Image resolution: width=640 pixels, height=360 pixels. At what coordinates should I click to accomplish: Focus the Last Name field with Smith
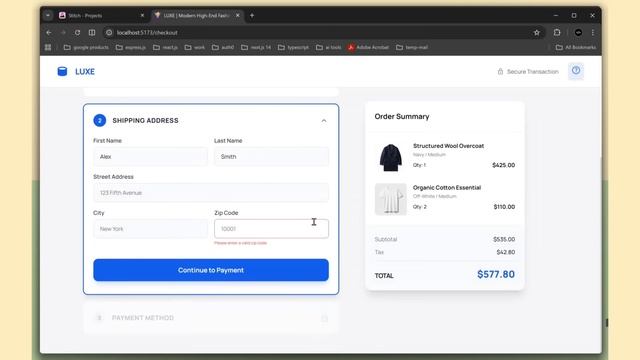tap(271, 157)
